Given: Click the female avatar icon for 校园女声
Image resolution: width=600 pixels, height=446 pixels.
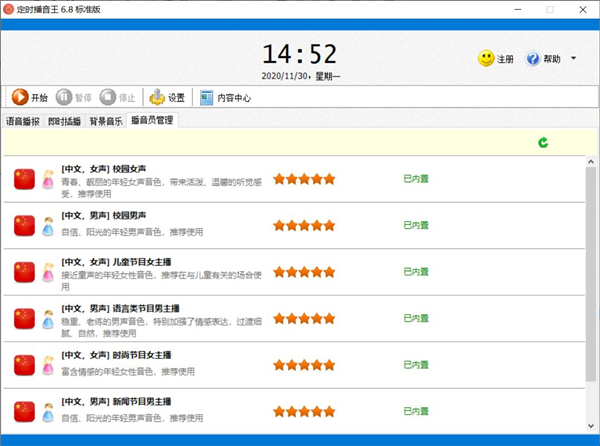Looking at the screenshot, I should pos(48,179).
